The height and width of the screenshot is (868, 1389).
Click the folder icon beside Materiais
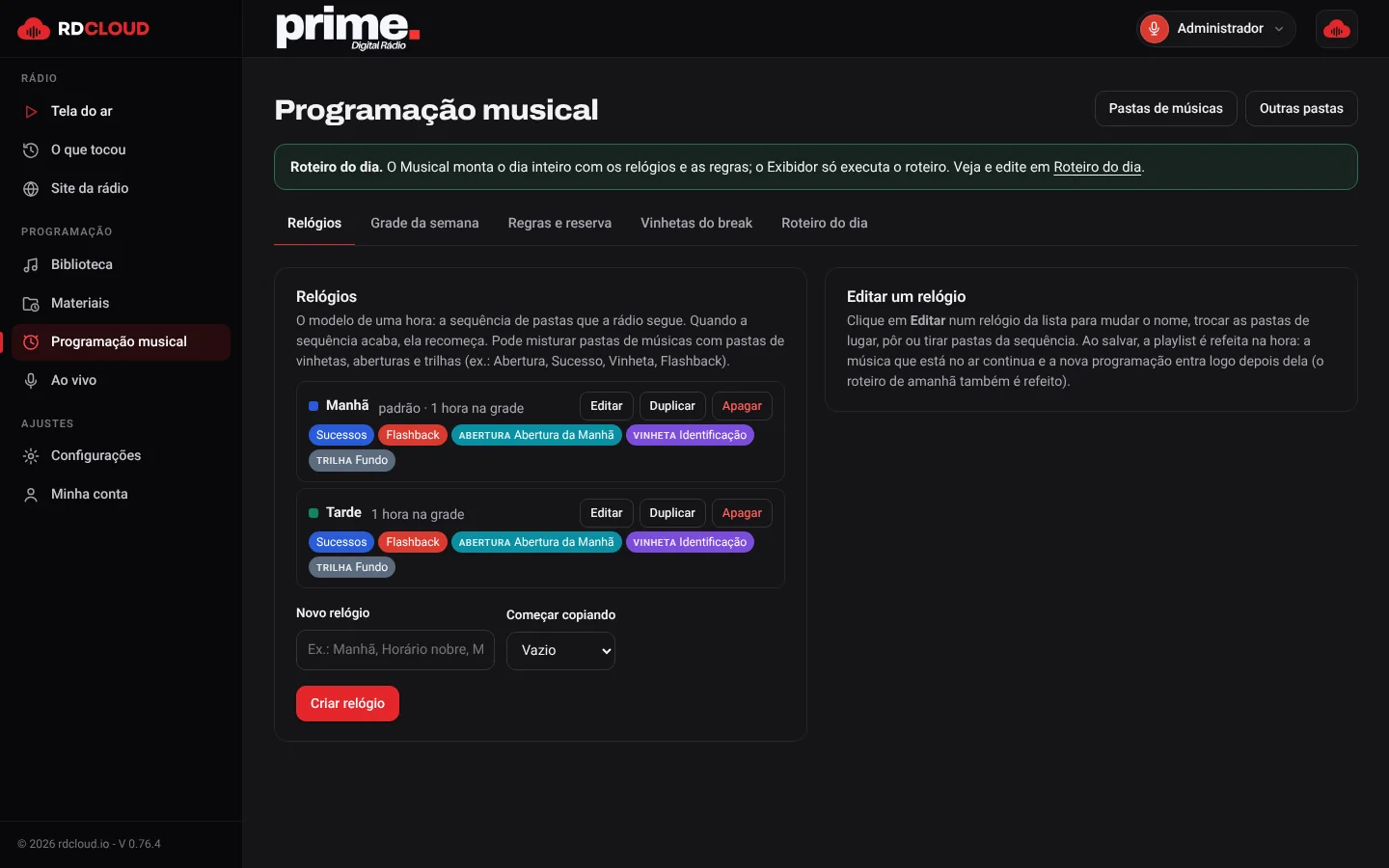pyautogui.click(x=31, y=304)
